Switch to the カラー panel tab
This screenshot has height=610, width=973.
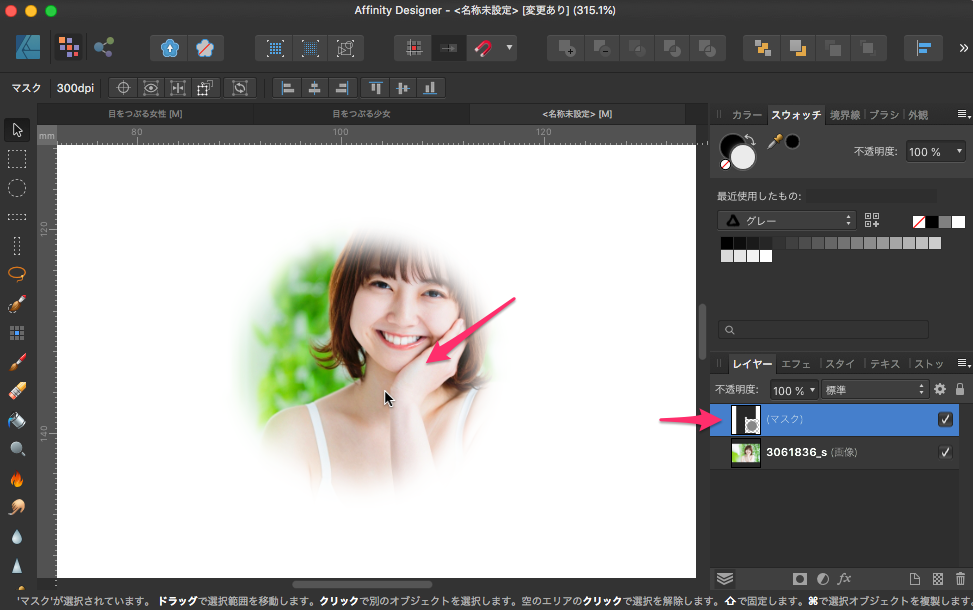pyautogui.click(x=746, y=115)
